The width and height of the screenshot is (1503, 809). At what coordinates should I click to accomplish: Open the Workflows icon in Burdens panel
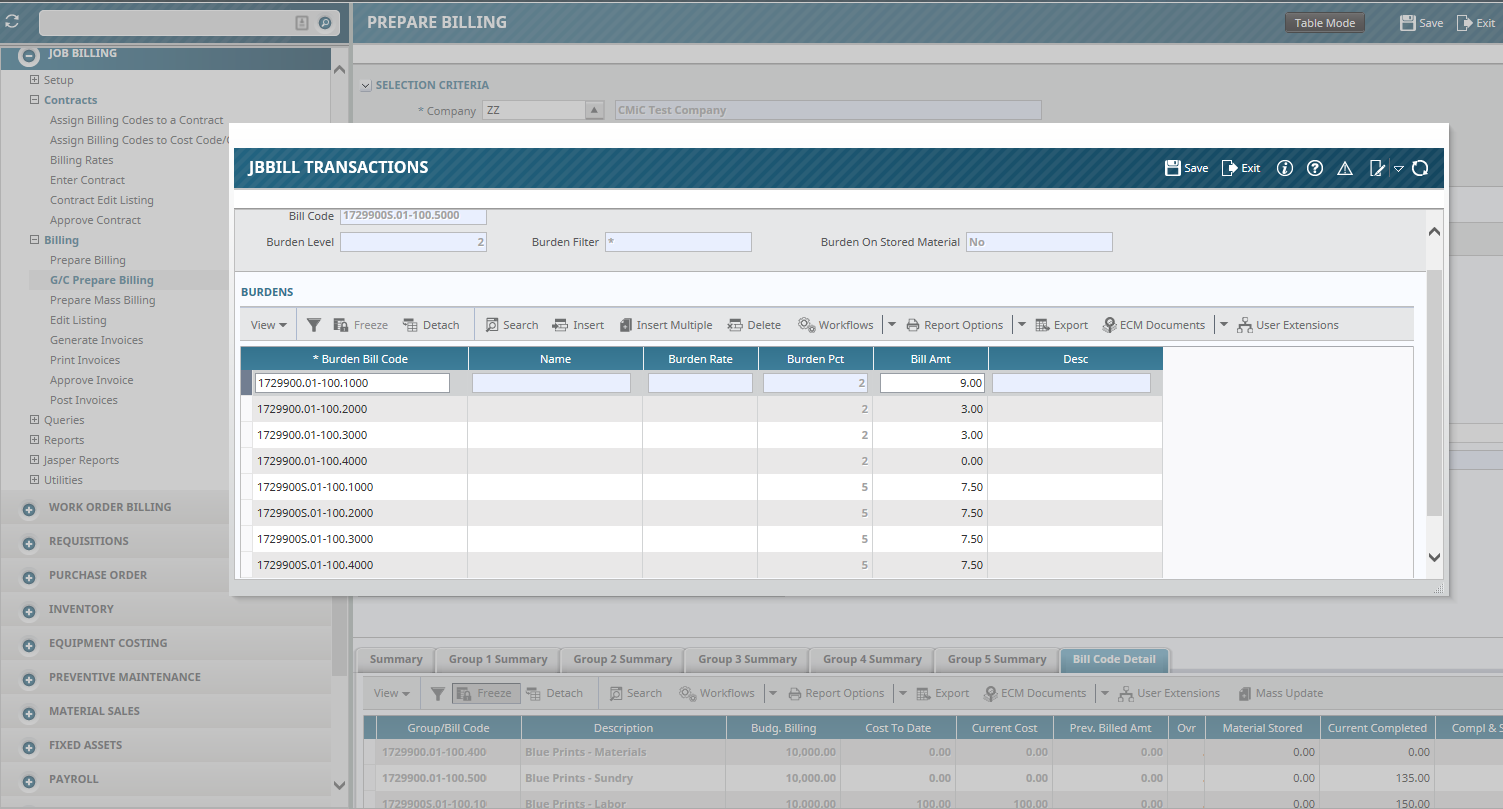[x=835, y=324]
